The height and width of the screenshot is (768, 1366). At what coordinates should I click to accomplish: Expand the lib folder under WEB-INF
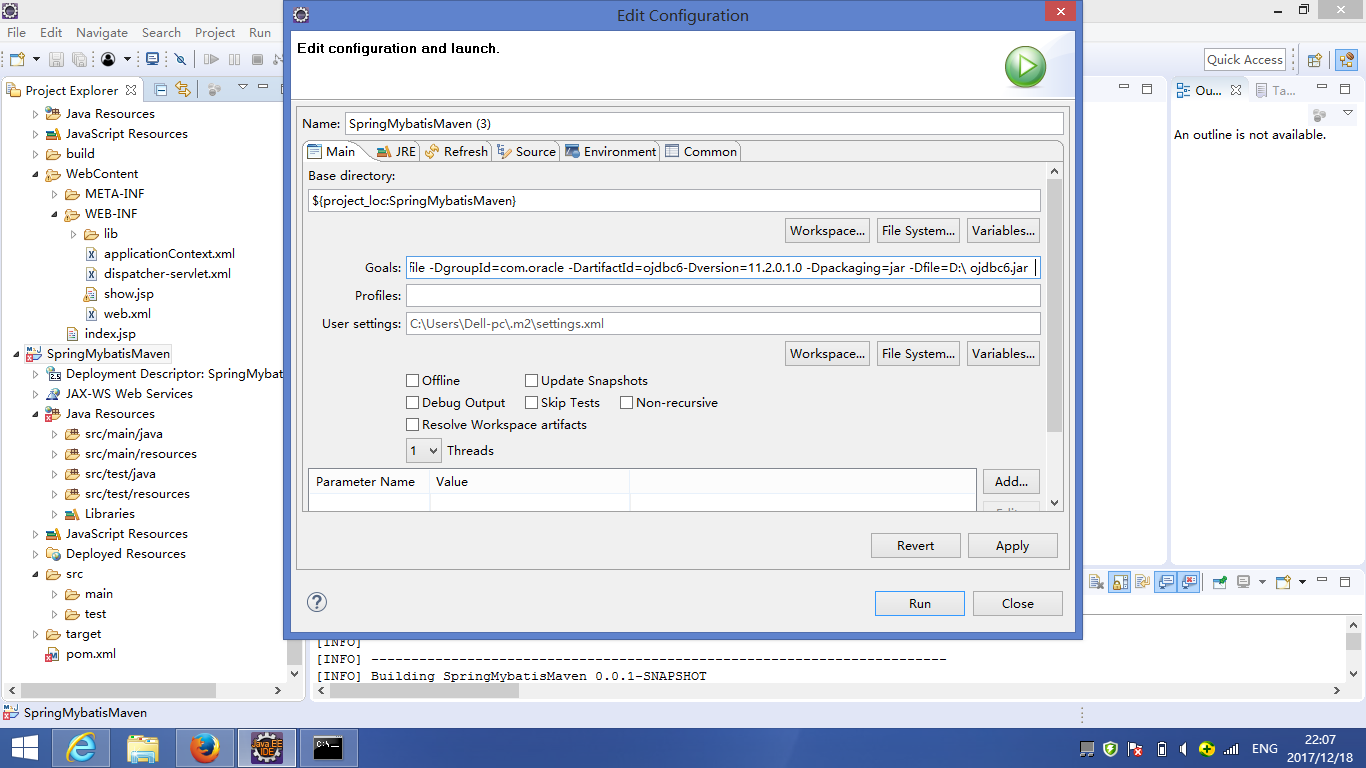click(74, 234)
